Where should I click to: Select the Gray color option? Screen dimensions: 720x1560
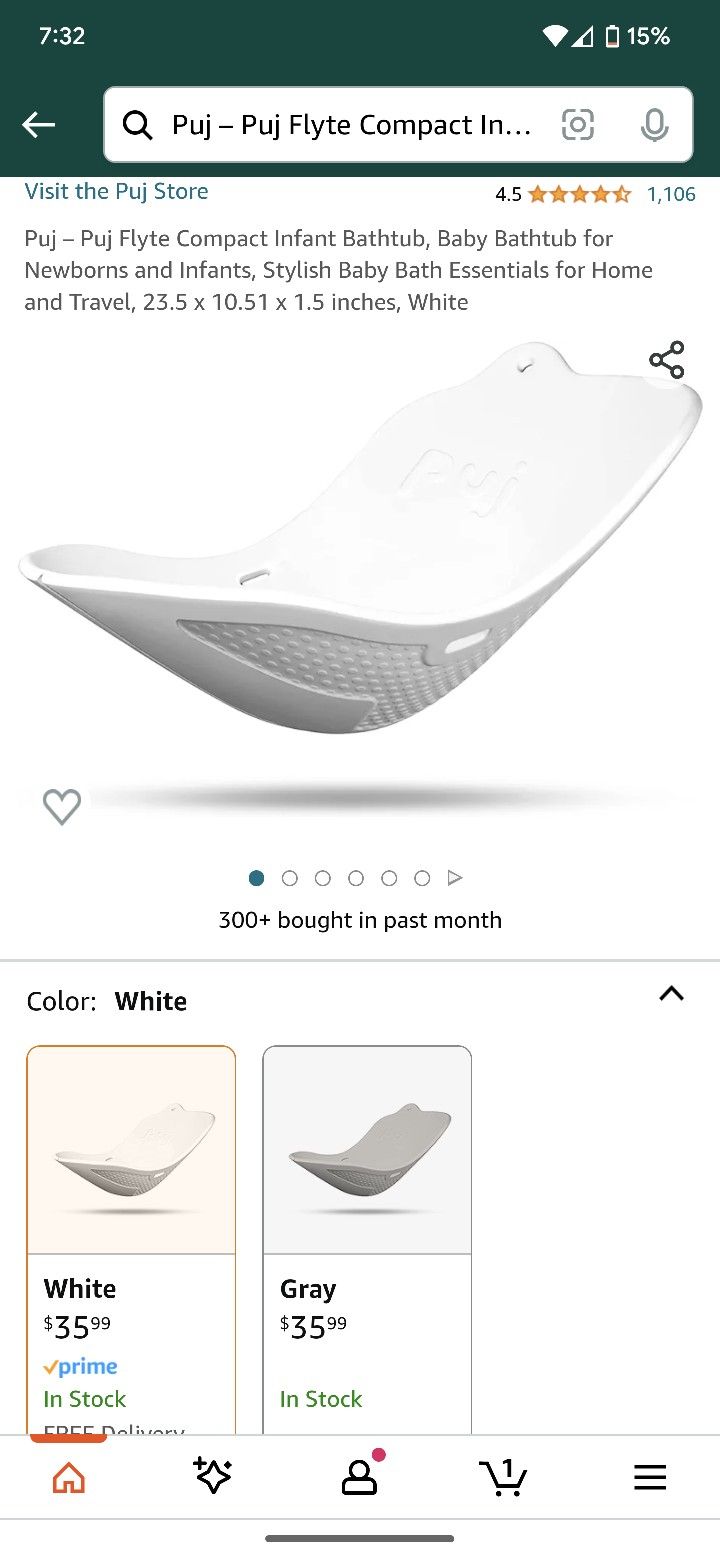coord(367,1240)
